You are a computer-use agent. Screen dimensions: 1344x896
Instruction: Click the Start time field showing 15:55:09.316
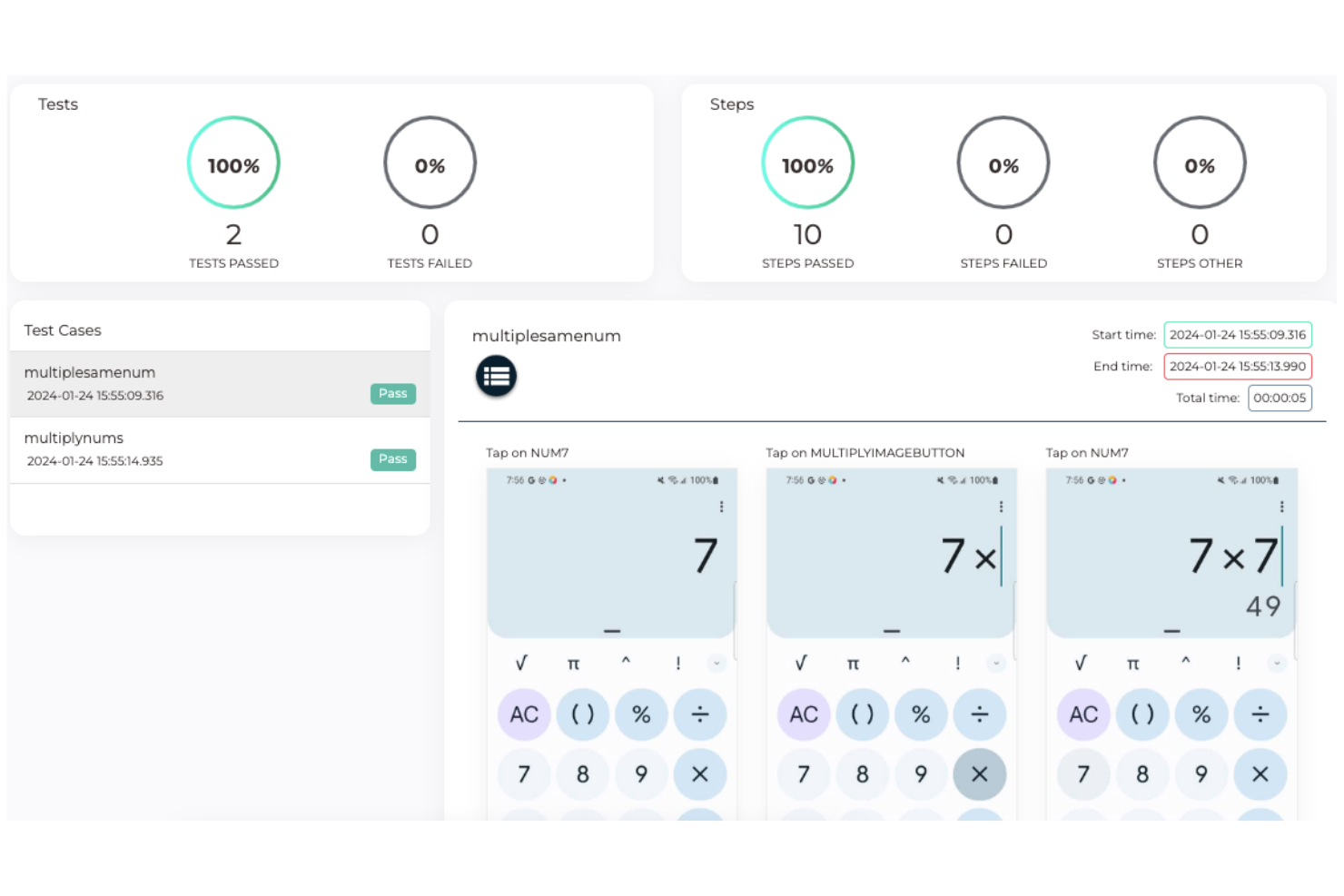coord(1237,334)
